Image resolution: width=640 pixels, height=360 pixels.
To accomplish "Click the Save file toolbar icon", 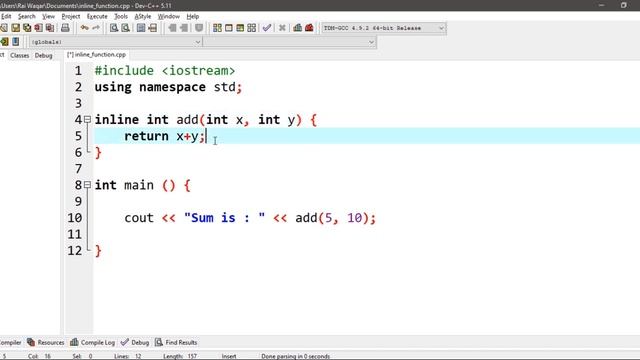I will point(16,28).
